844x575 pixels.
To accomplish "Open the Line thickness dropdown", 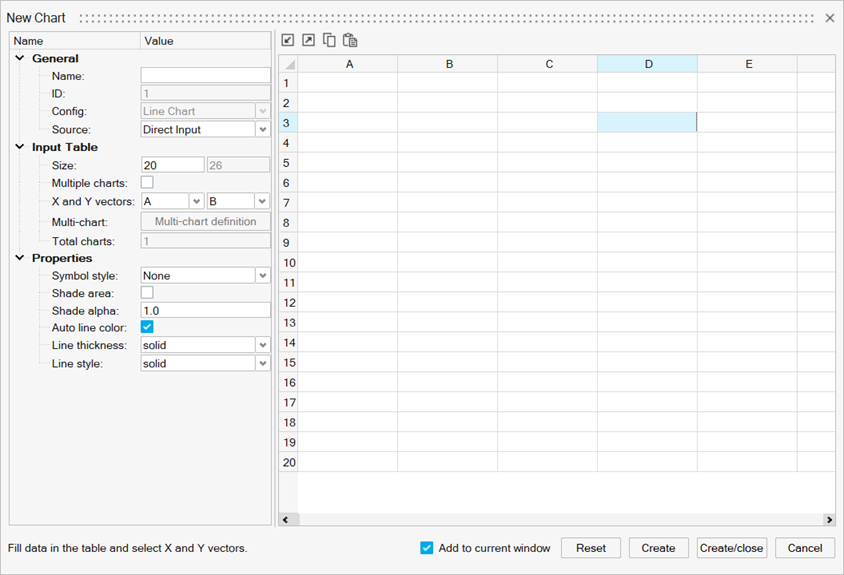I will (x=263, y=345).
